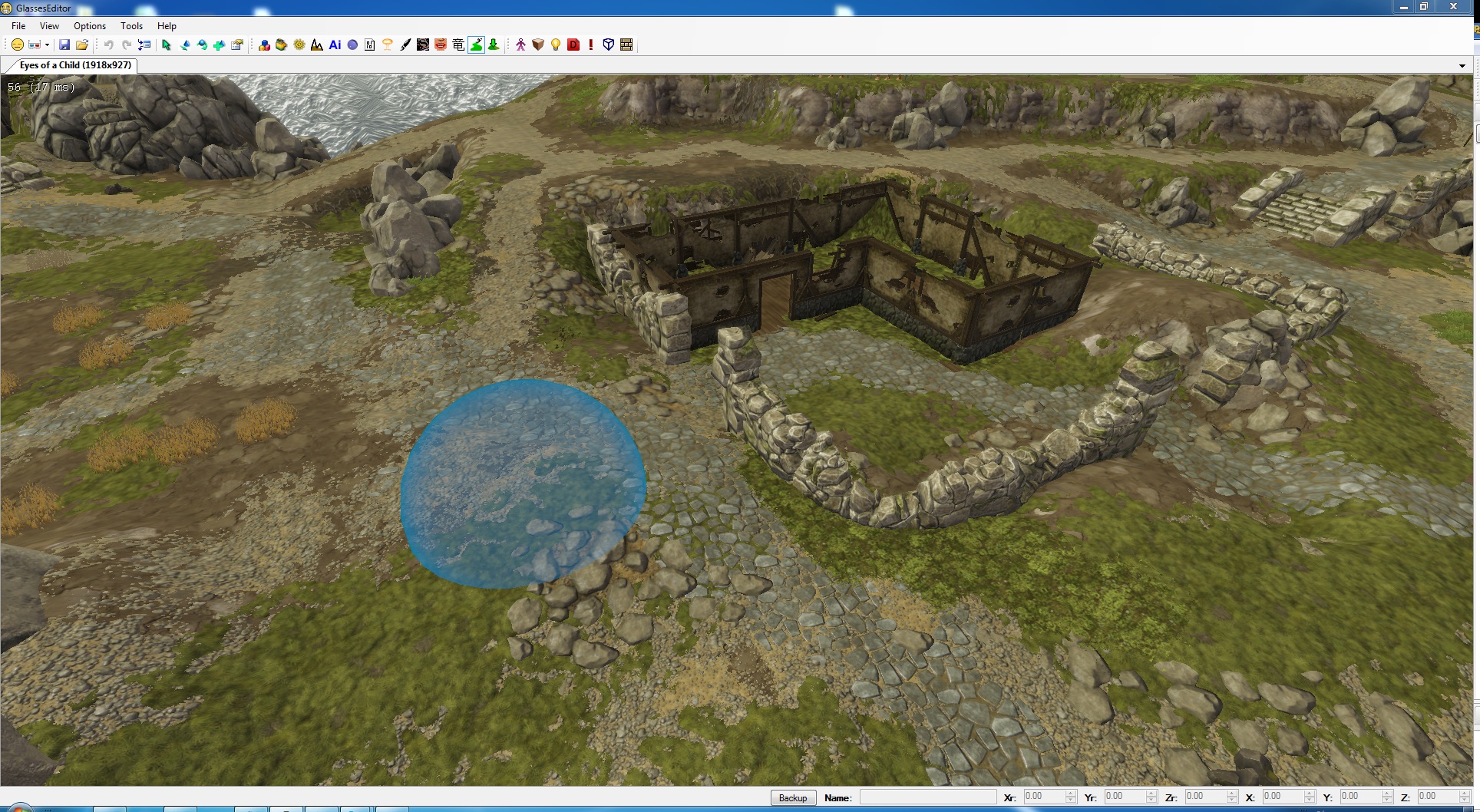Screen dimensions: 1480x812
Task: Toggle the 3D glasses view mode
Action: coord(34,45)
